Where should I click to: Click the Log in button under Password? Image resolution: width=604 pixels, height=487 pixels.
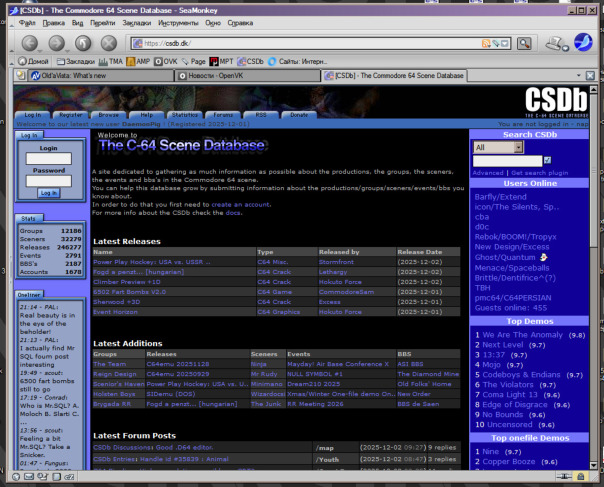click(x=49, y=193)
